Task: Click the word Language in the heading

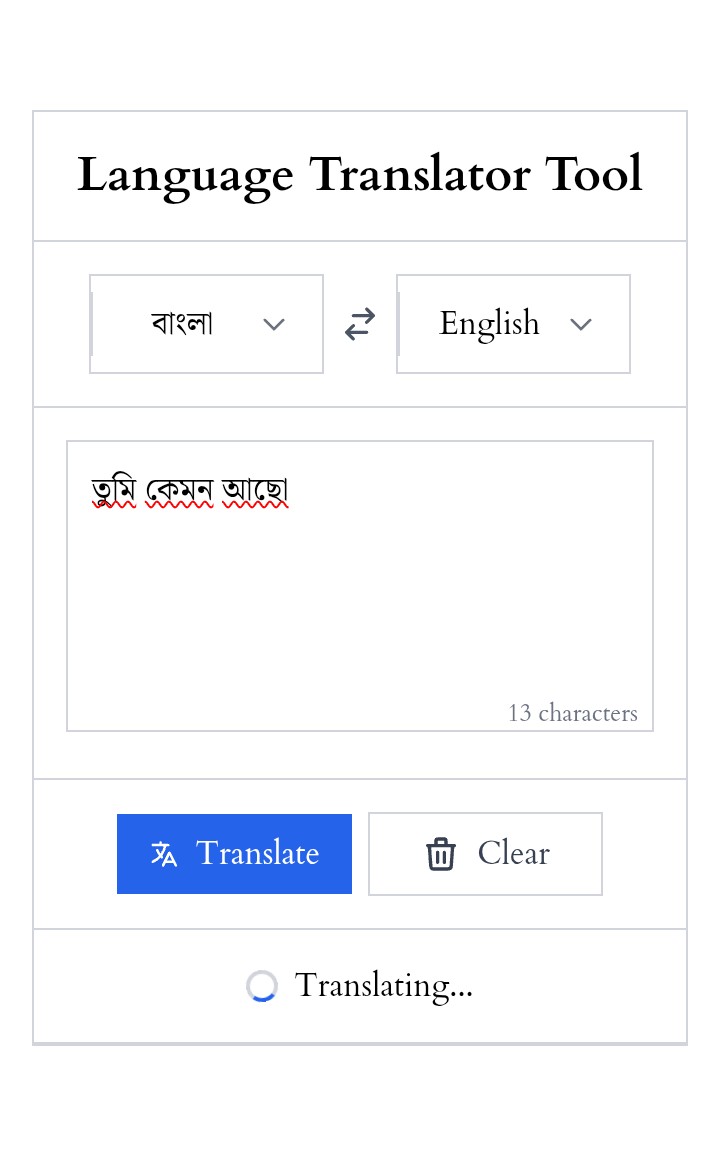Action: tap(185, 175)
